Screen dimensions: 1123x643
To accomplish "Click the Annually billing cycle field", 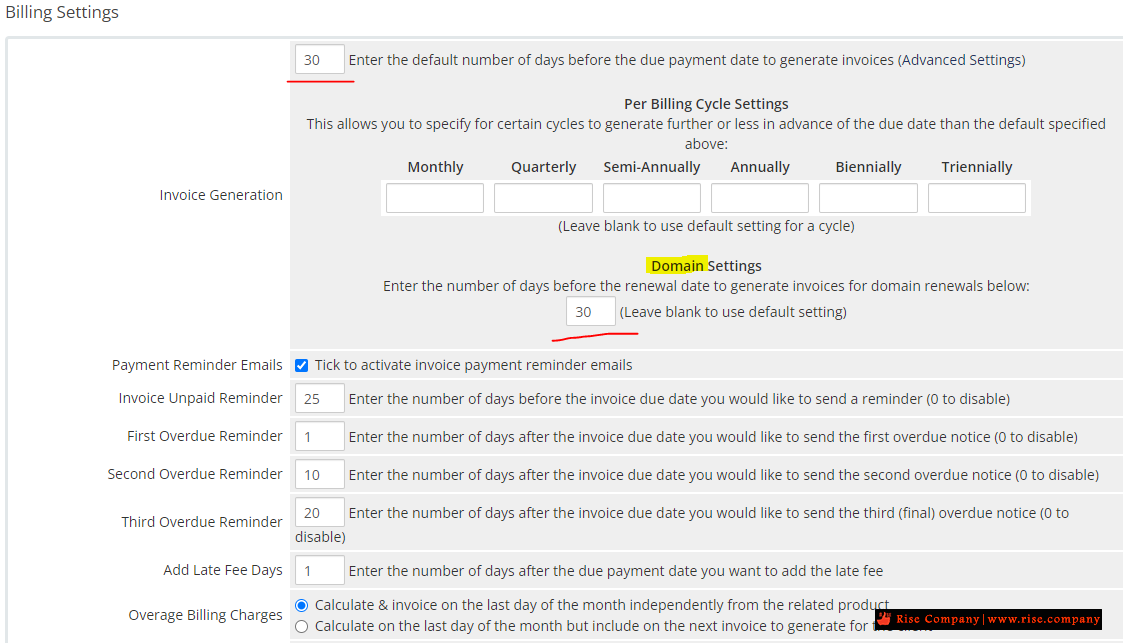I will (x=760, y=198).
